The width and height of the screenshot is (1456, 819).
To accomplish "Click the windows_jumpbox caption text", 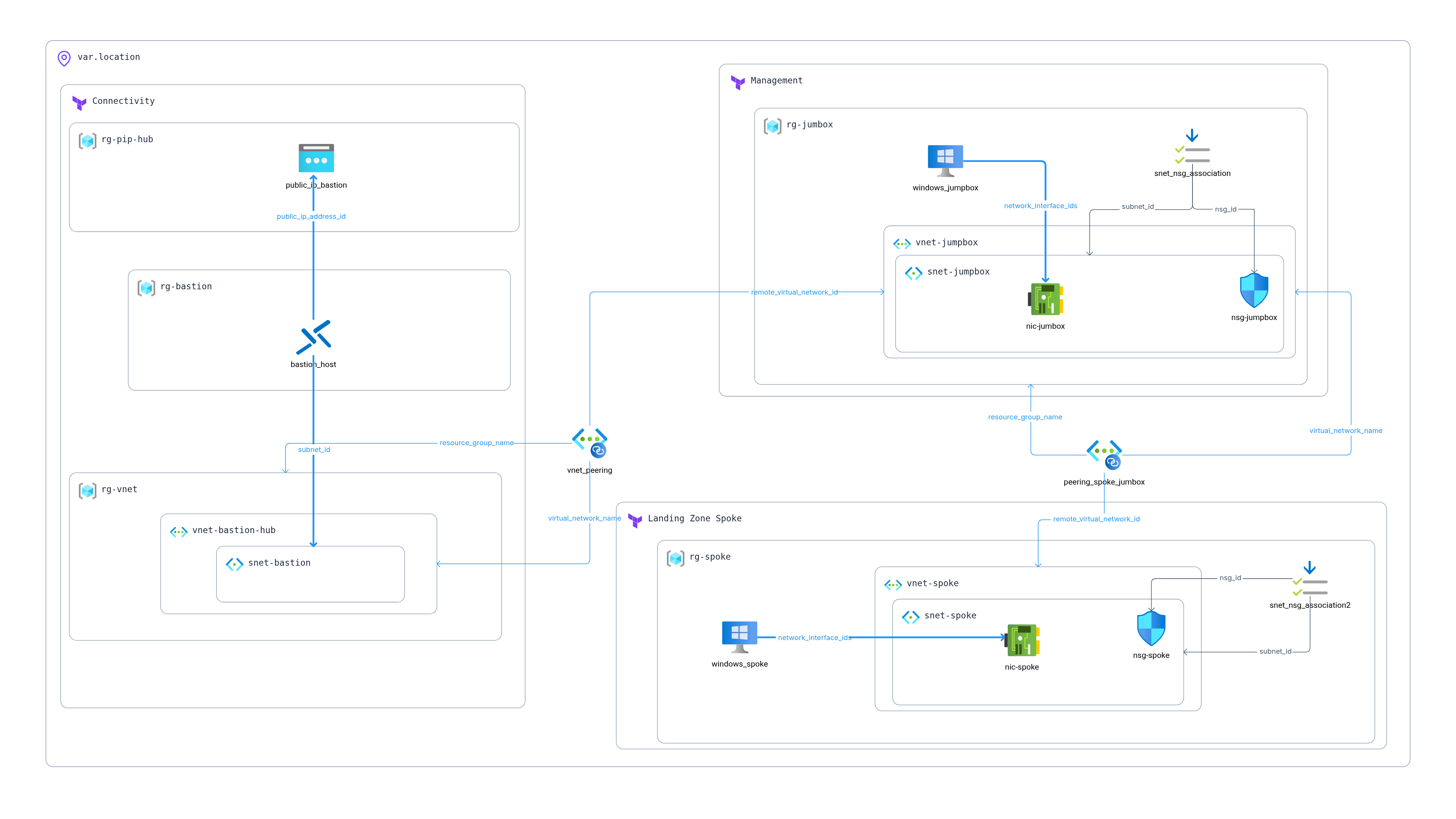I will tap(945, 188).
